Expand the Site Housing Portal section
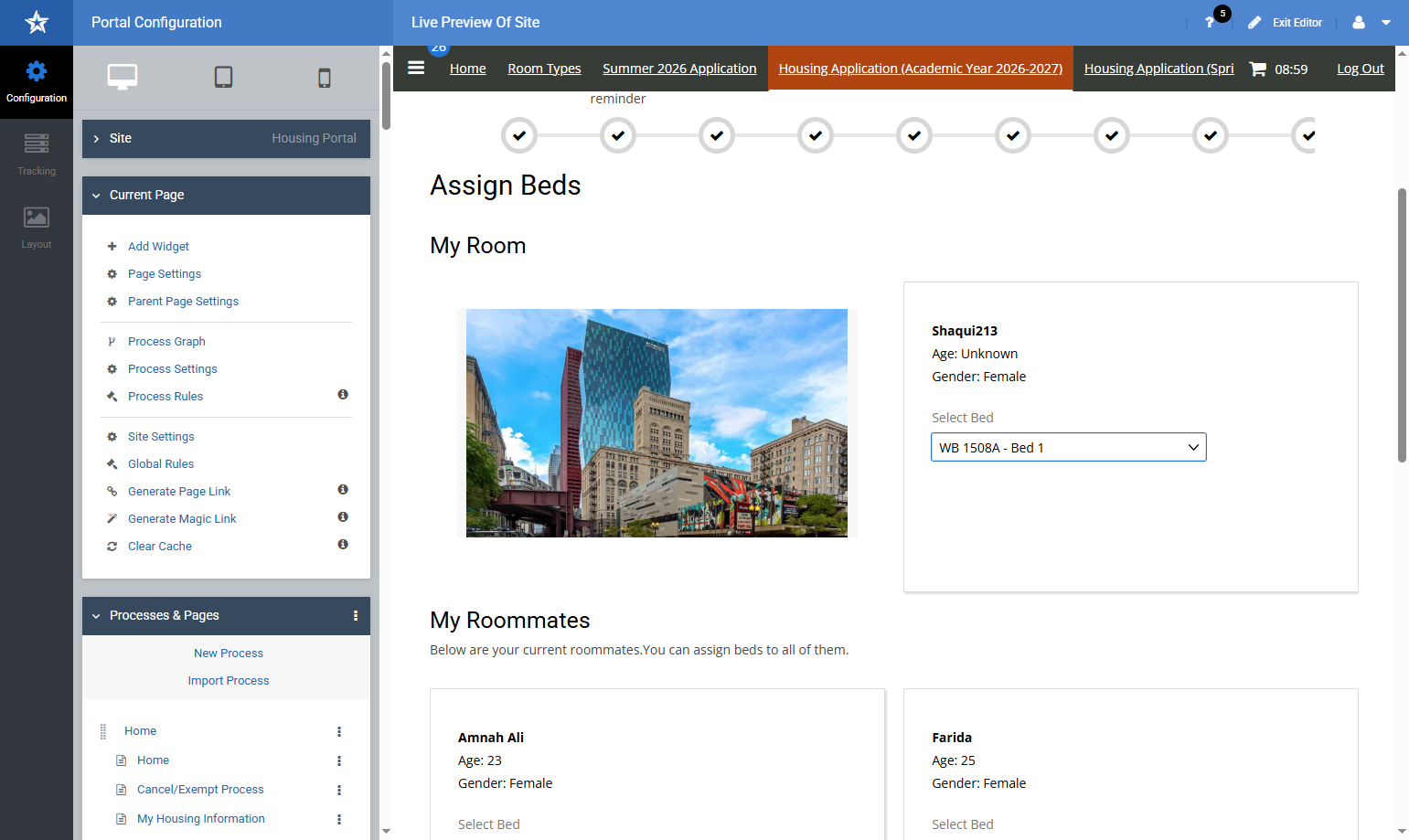 [x=226, y=139]
